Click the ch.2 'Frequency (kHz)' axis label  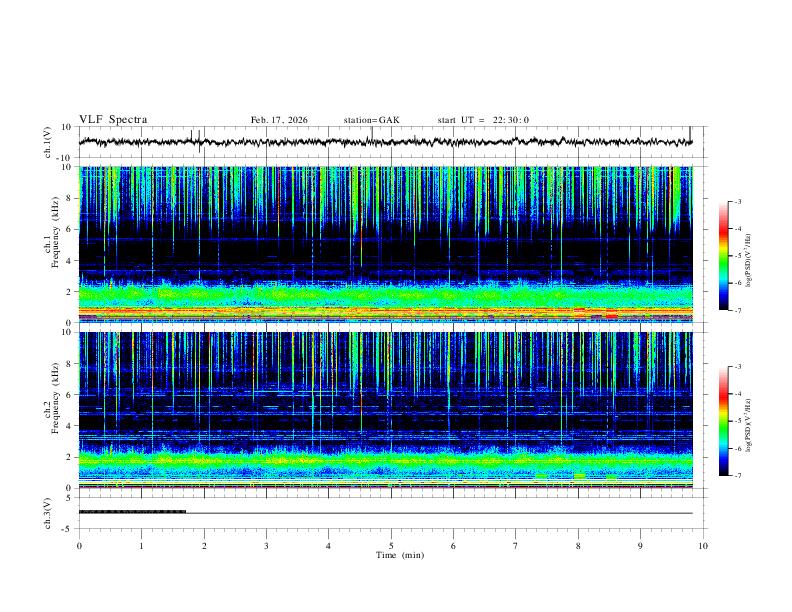point(55,398)
